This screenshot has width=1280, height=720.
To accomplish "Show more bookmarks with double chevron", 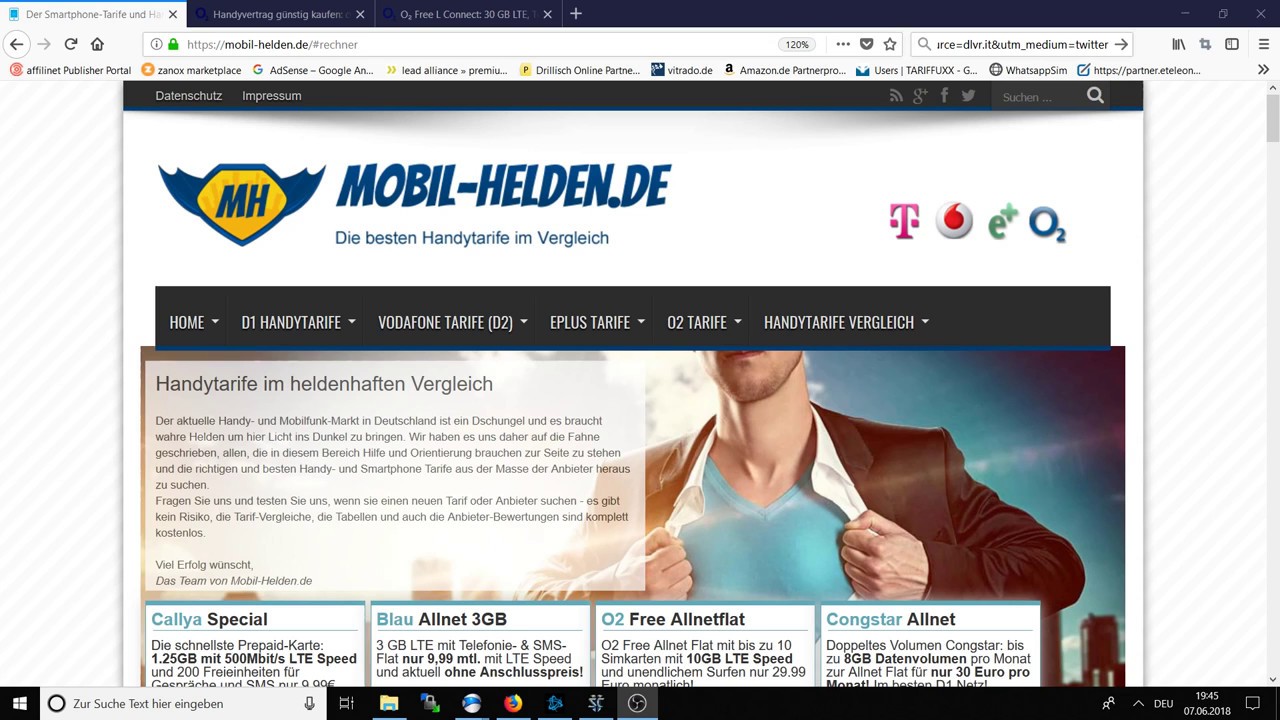I will (1264, 70).
